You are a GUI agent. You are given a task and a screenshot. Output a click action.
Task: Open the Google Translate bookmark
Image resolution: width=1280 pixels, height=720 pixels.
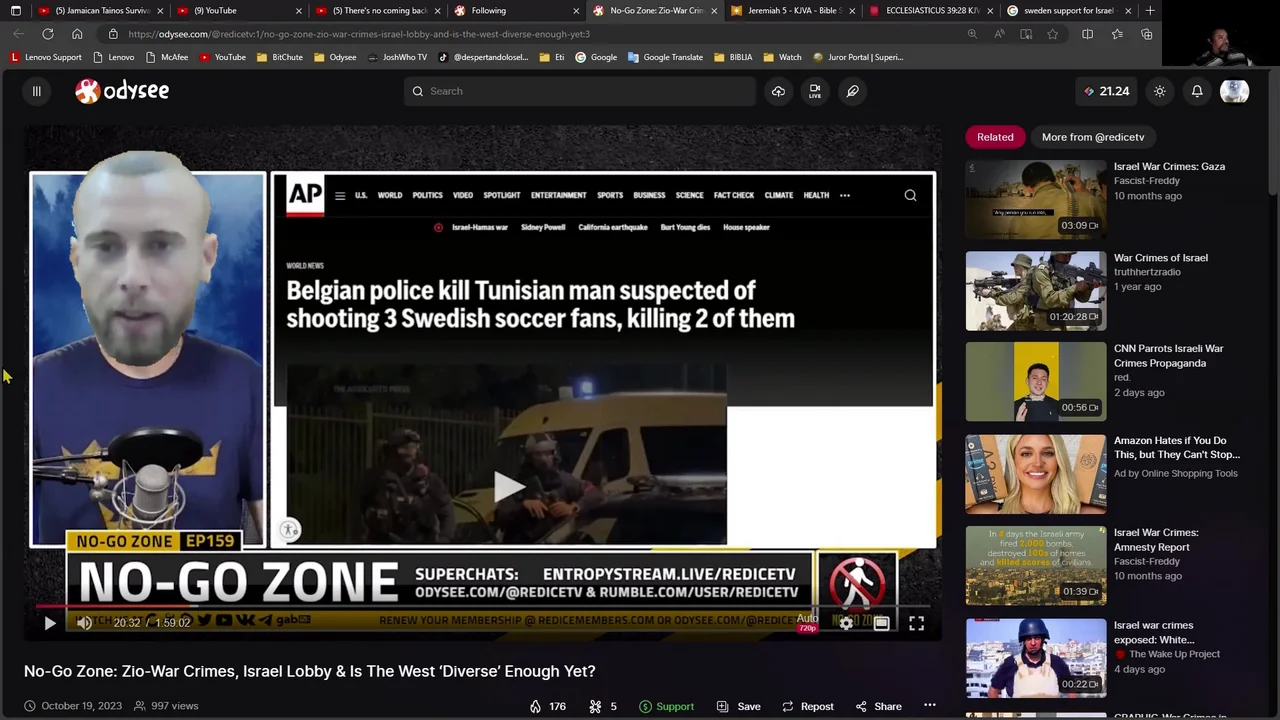click(665, 57)
